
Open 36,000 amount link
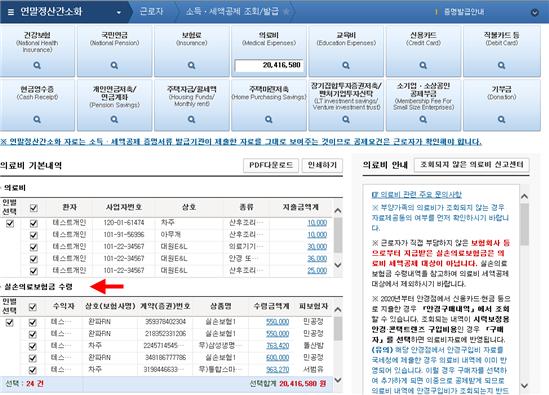coord(317,259)
